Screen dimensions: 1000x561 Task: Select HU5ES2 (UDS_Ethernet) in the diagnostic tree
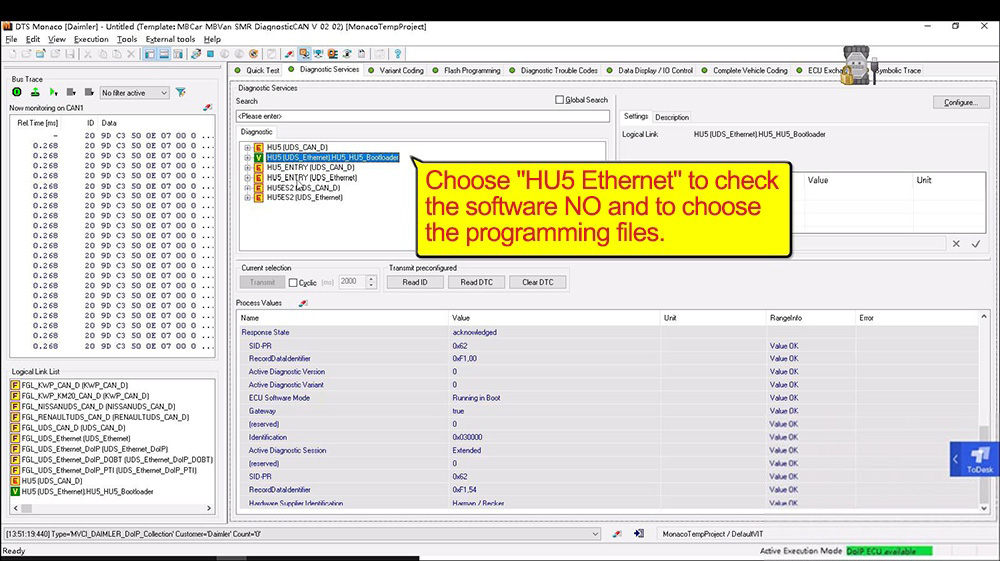(304, 198)
